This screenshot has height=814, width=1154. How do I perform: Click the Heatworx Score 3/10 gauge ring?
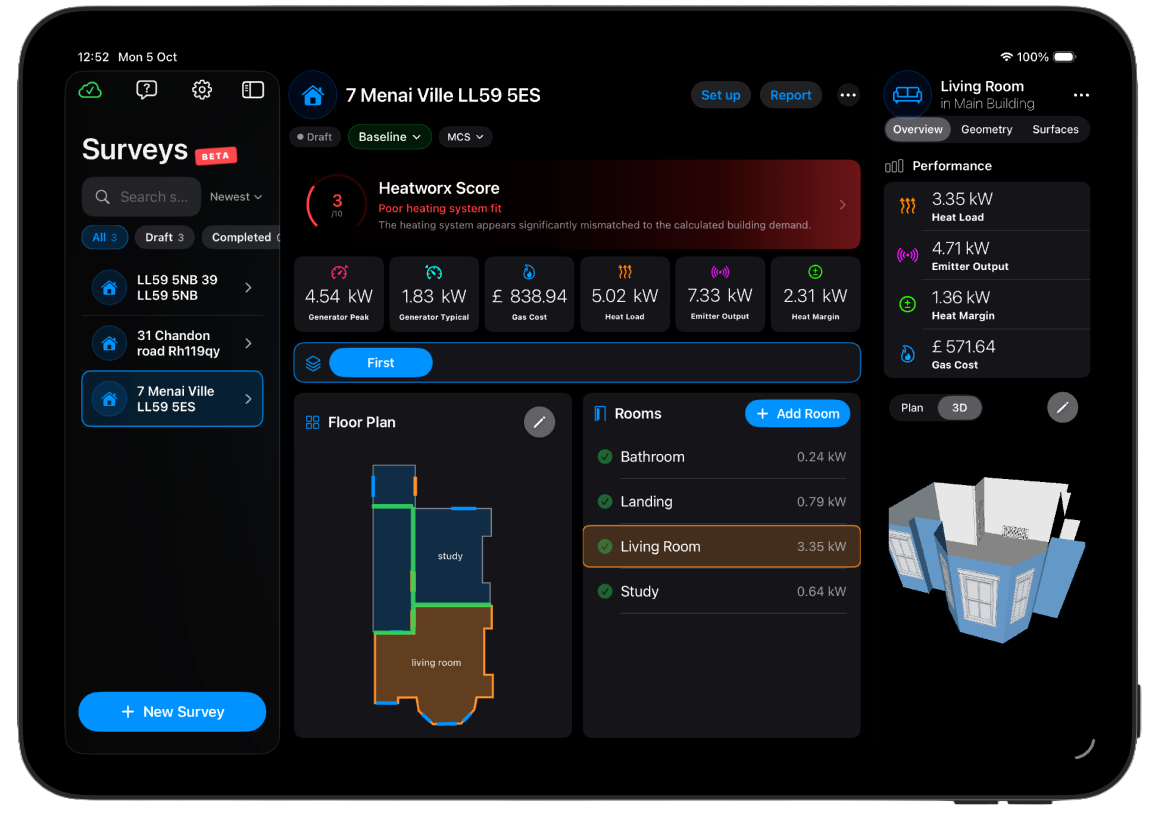(336, 204)
